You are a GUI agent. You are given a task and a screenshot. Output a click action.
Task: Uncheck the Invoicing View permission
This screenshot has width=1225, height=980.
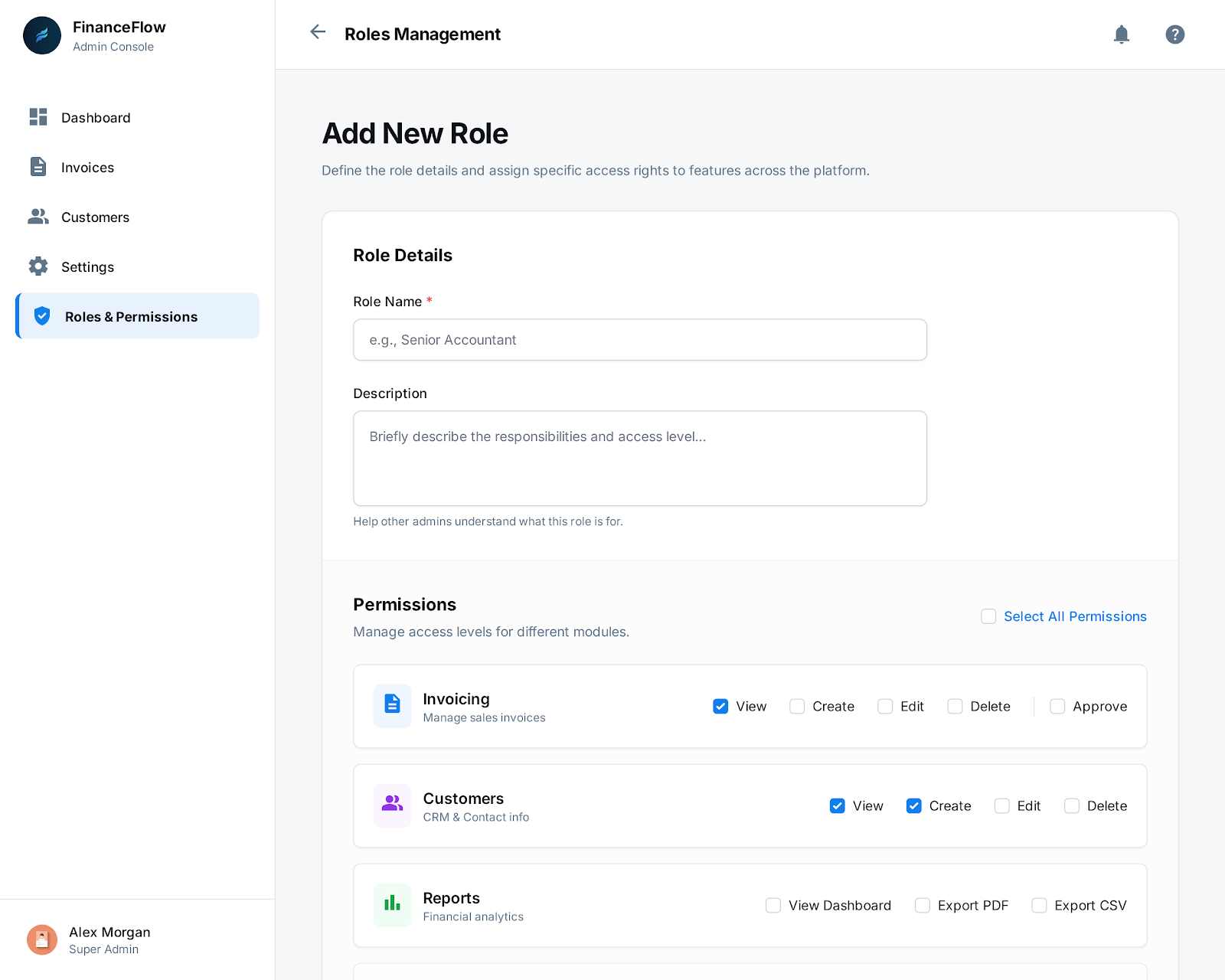(x=720, y=707)
